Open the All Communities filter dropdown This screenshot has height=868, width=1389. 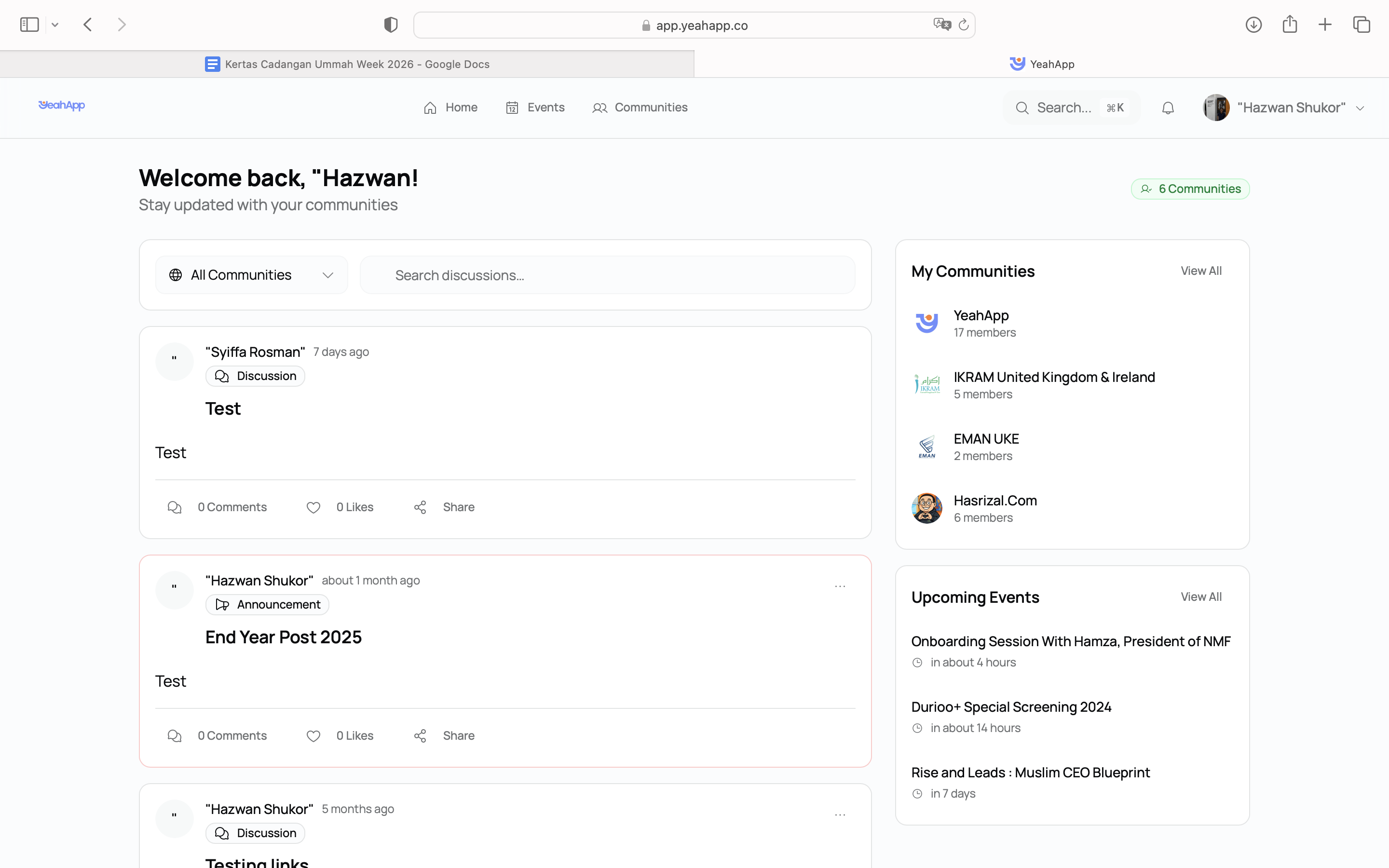pyautogui.click(x=251, y=274)
